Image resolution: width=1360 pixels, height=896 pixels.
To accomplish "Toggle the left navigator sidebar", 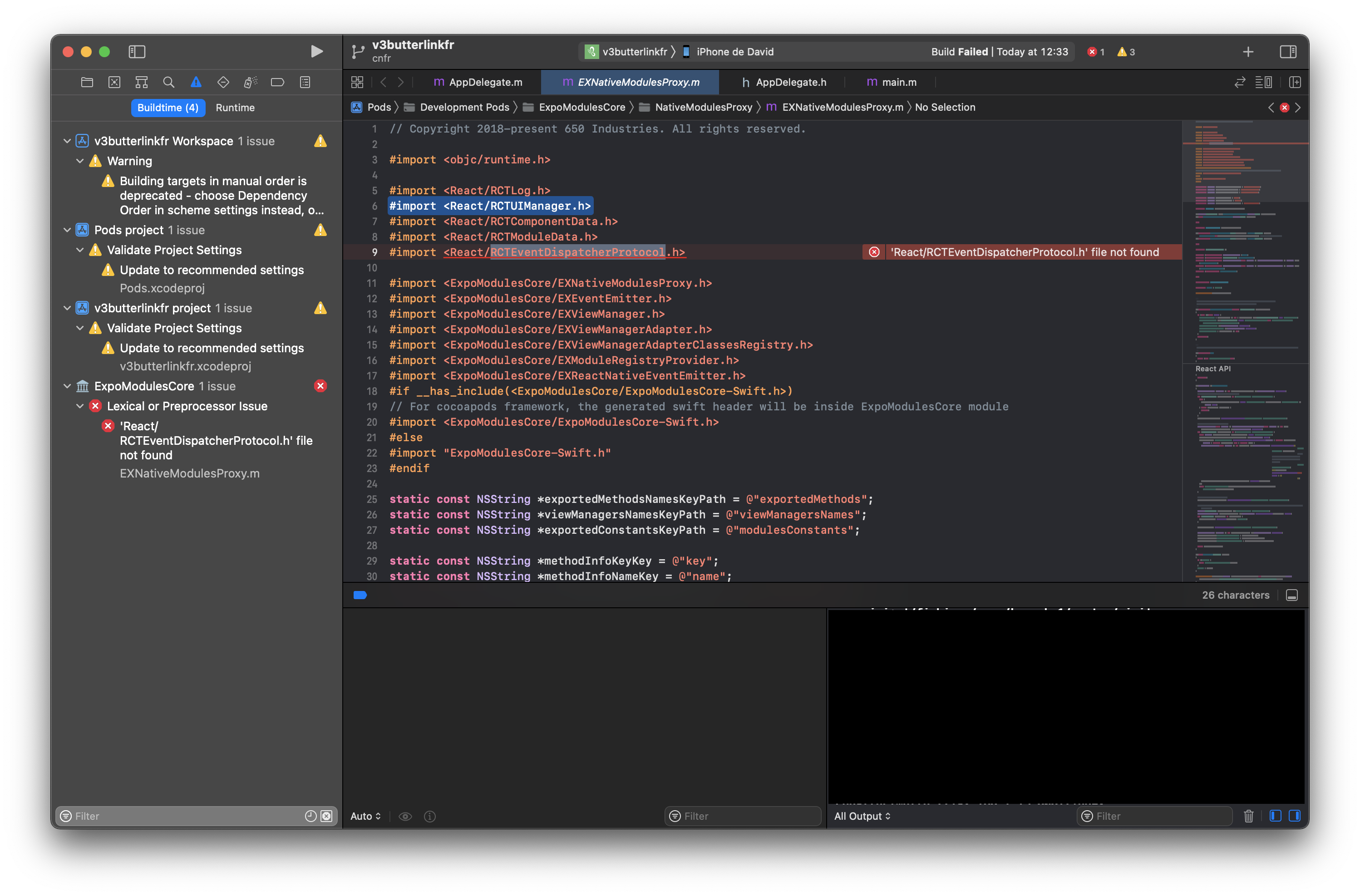I will point(137,51).
